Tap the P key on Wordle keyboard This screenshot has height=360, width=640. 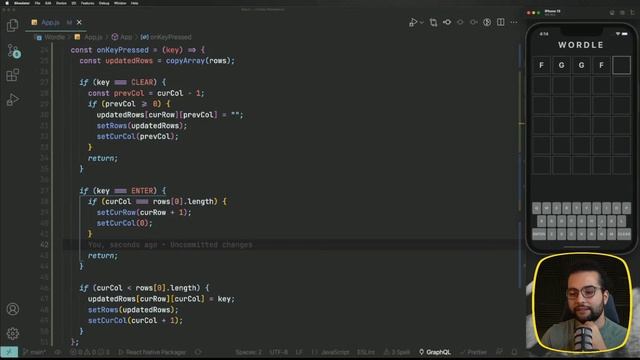(x=627, y=208)
